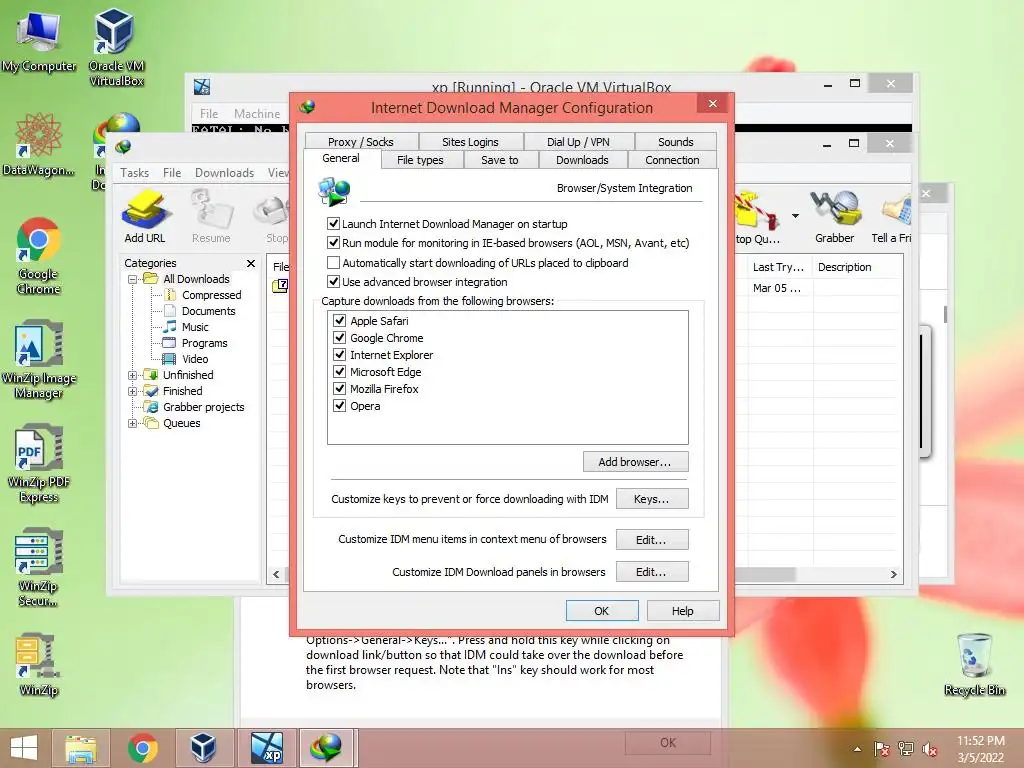Toggle Use advanced browser integration
The width and height of the screenshot is (1024, 768).
pyautogui.click(x=333, y=281)
